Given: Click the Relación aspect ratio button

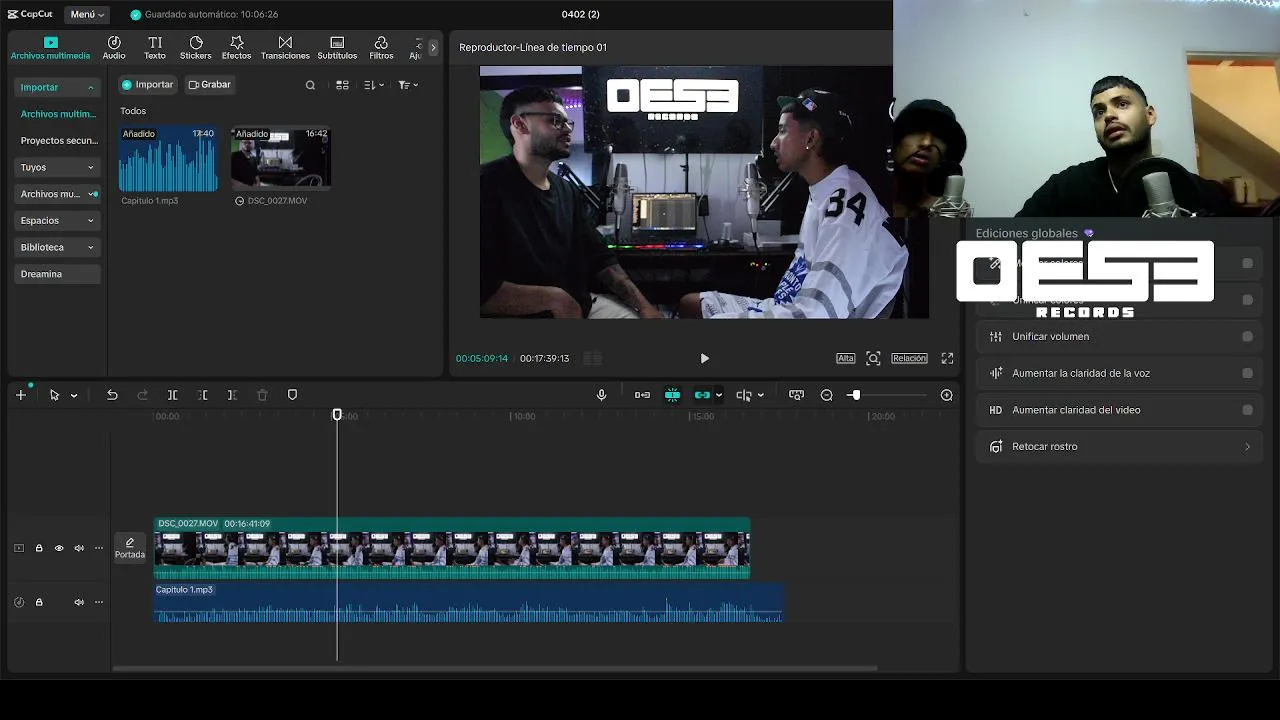Looking at the screenshot, I should 909,358.
